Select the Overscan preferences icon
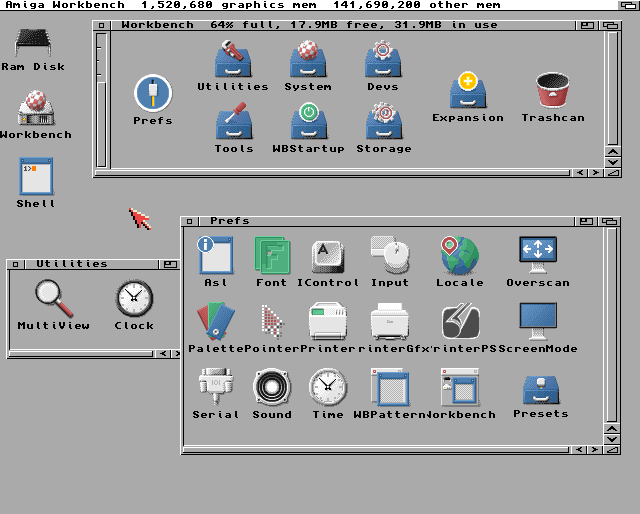 coord(538,256)
